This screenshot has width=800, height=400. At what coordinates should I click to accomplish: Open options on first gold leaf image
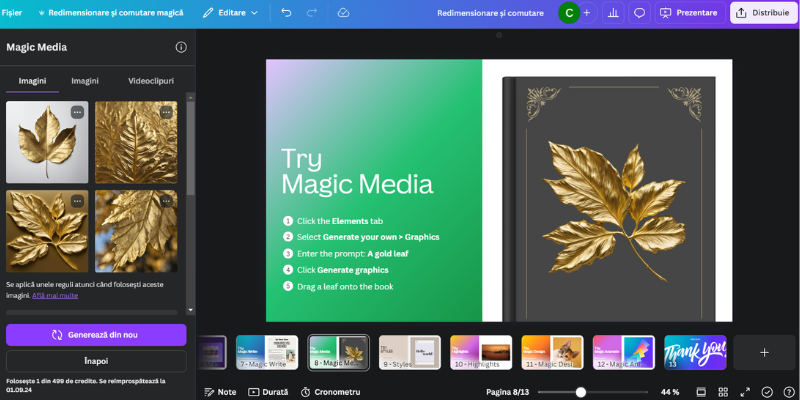77,112
